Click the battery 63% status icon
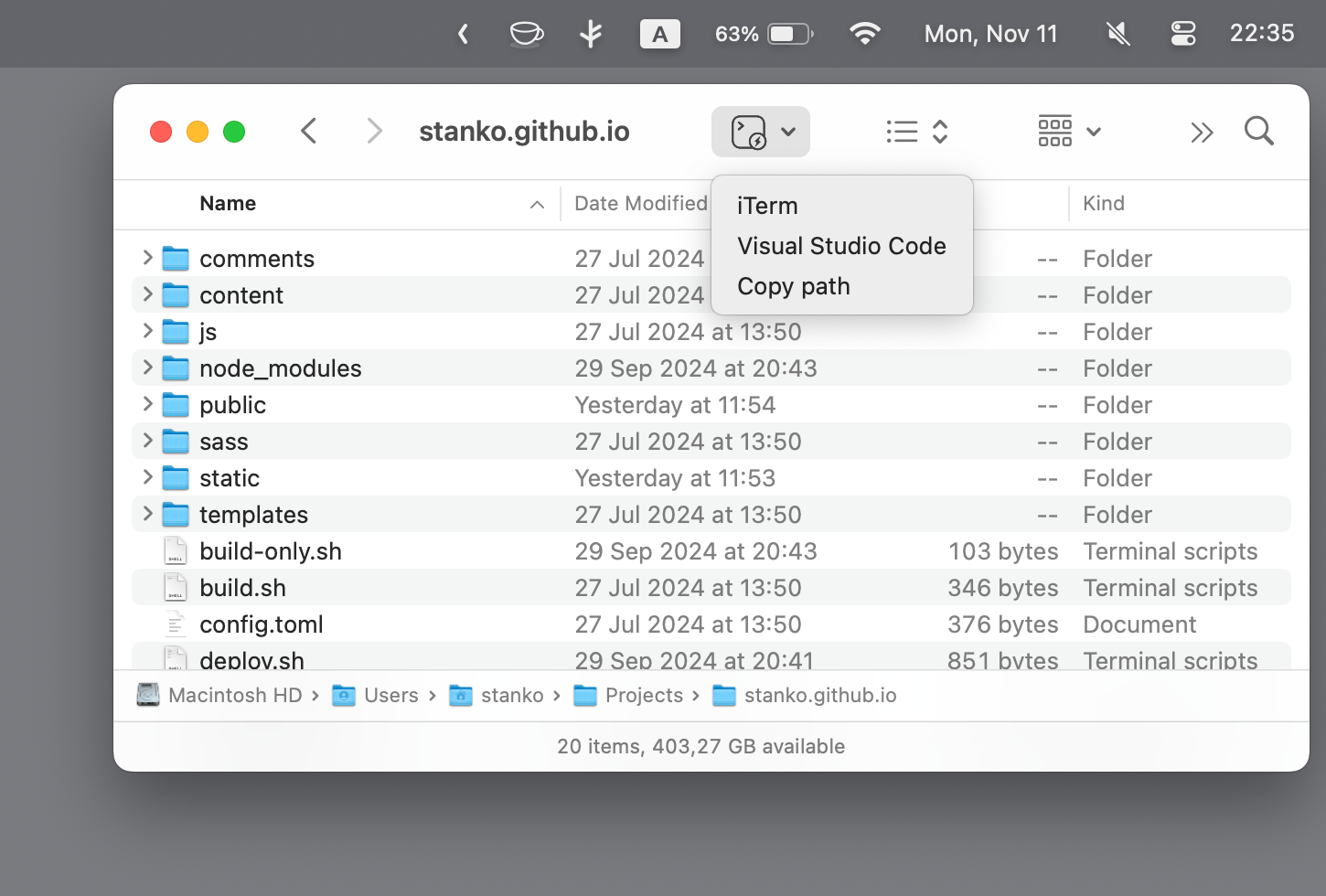The height and width of the screenshot is (896, 1326). point(764,34)
